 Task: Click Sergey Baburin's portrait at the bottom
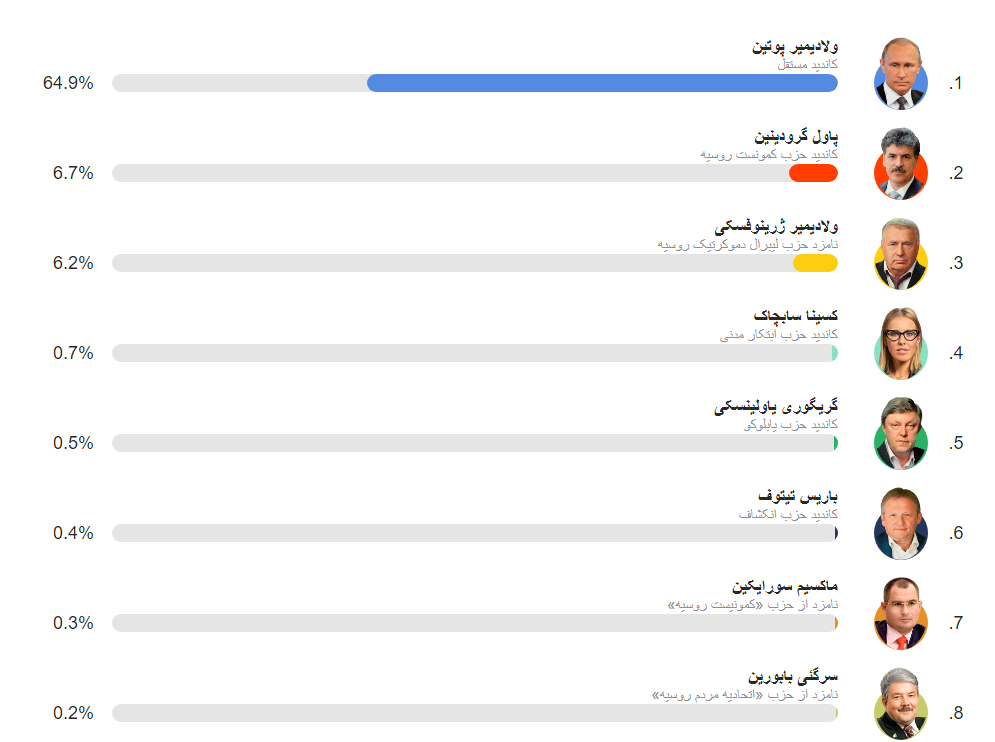(x=900, y=705)
